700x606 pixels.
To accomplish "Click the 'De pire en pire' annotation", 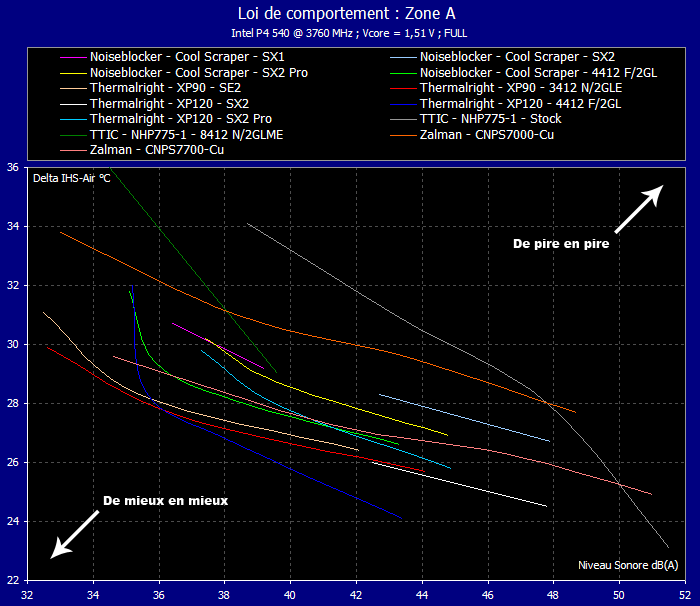I will click(x=561, y=244).
